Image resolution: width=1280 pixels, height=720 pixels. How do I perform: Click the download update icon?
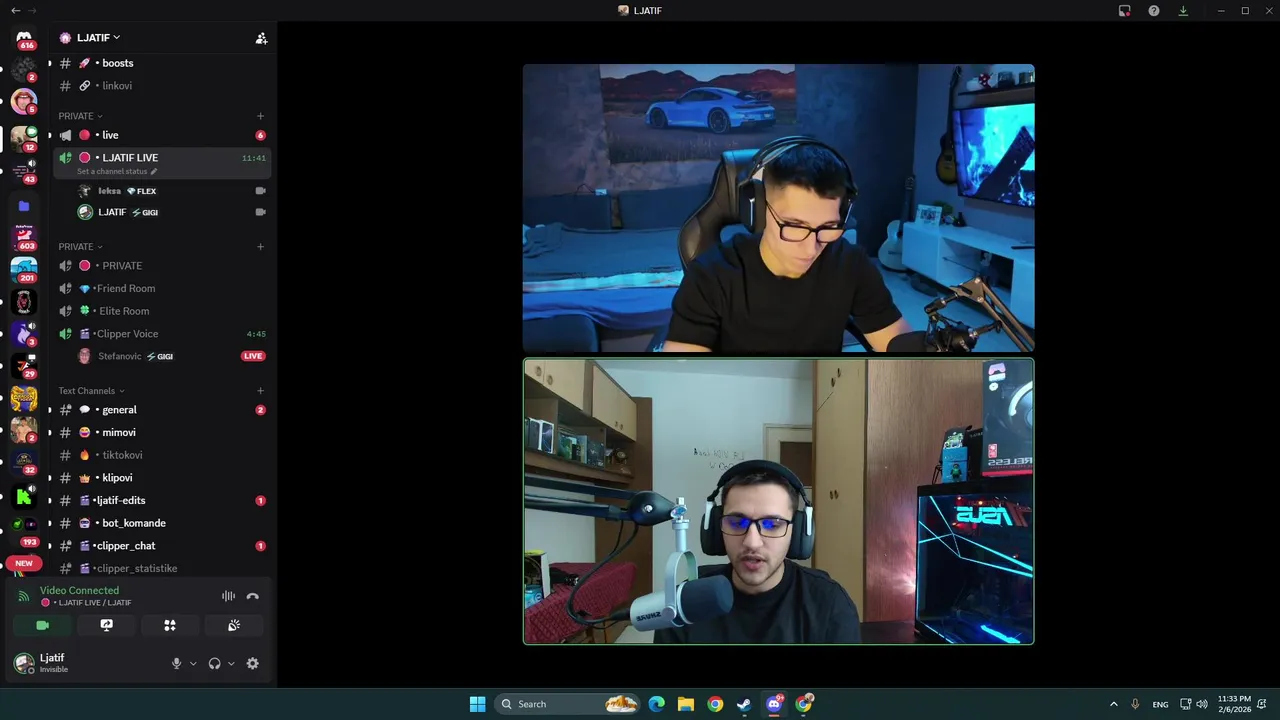click(1184, 11)
